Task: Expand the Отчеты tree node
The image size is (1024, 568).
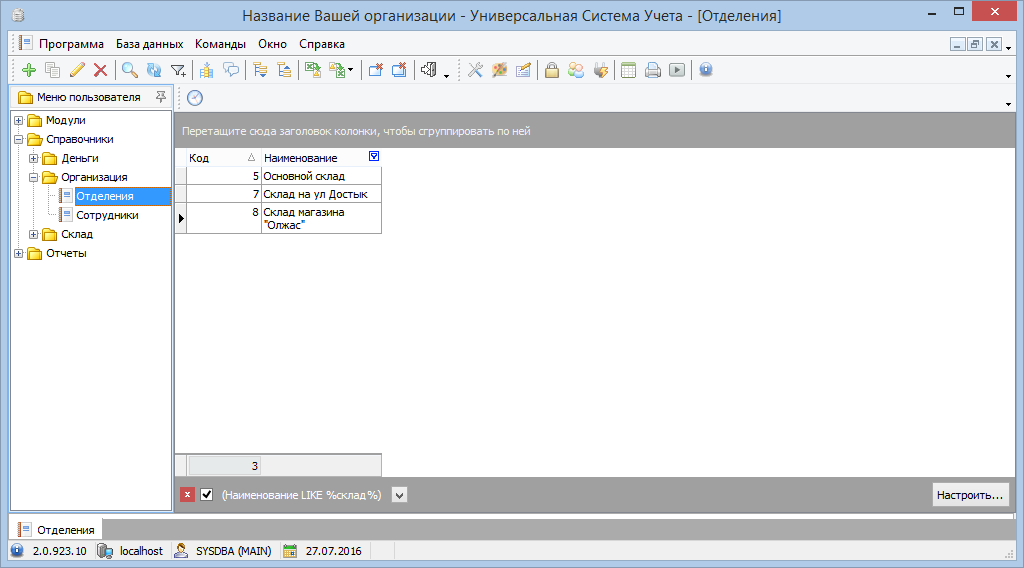Action: pos(19,254)
